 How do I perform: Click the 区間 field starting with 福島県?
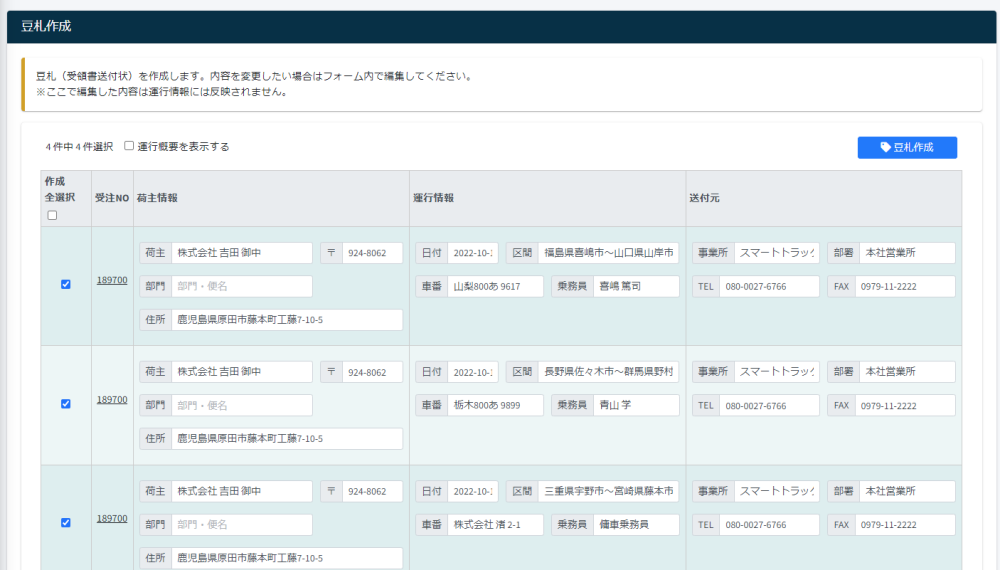point(608,253)
